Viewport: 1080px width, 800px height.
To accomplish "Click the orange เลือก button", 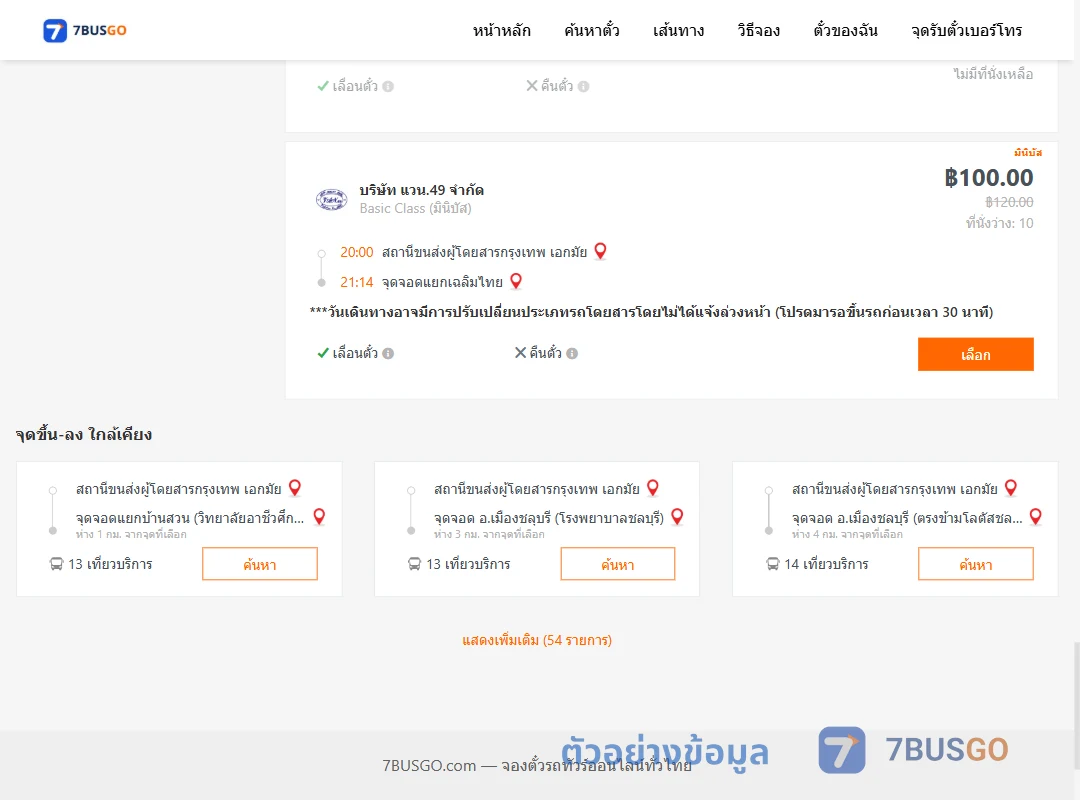I will point(975,354).
